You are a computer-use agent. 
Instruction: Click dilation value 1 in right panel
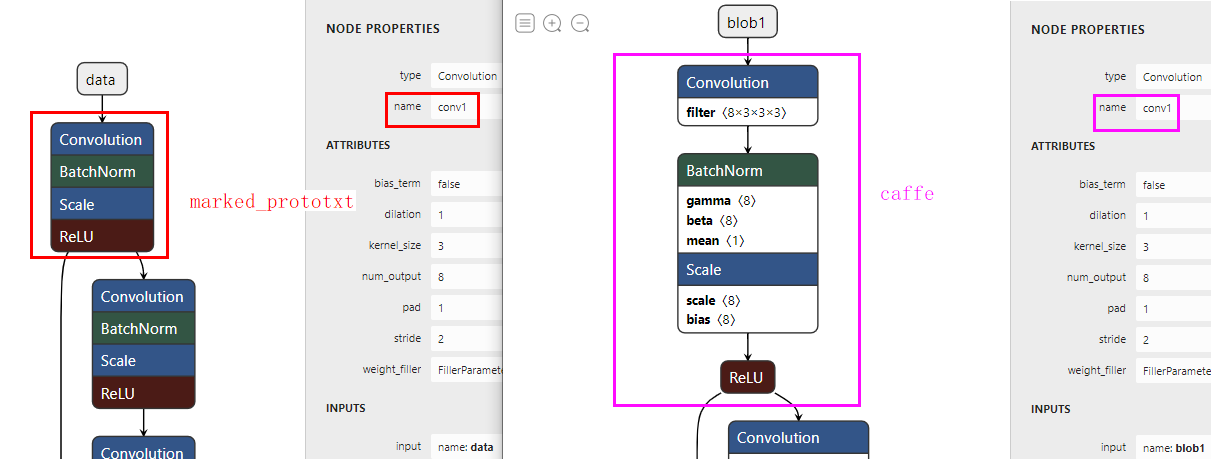point(1173,216)
